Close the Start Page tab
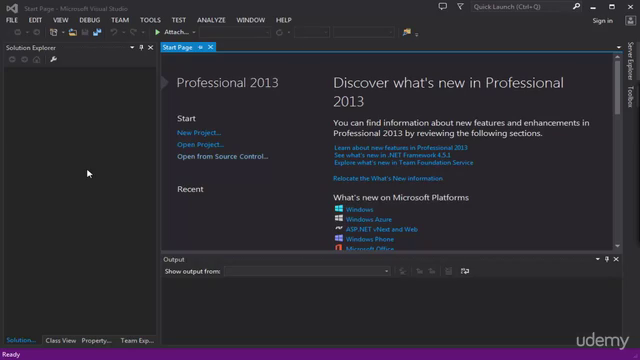The width and height of the screenshot is (640, 360). [x=210, y=47]
